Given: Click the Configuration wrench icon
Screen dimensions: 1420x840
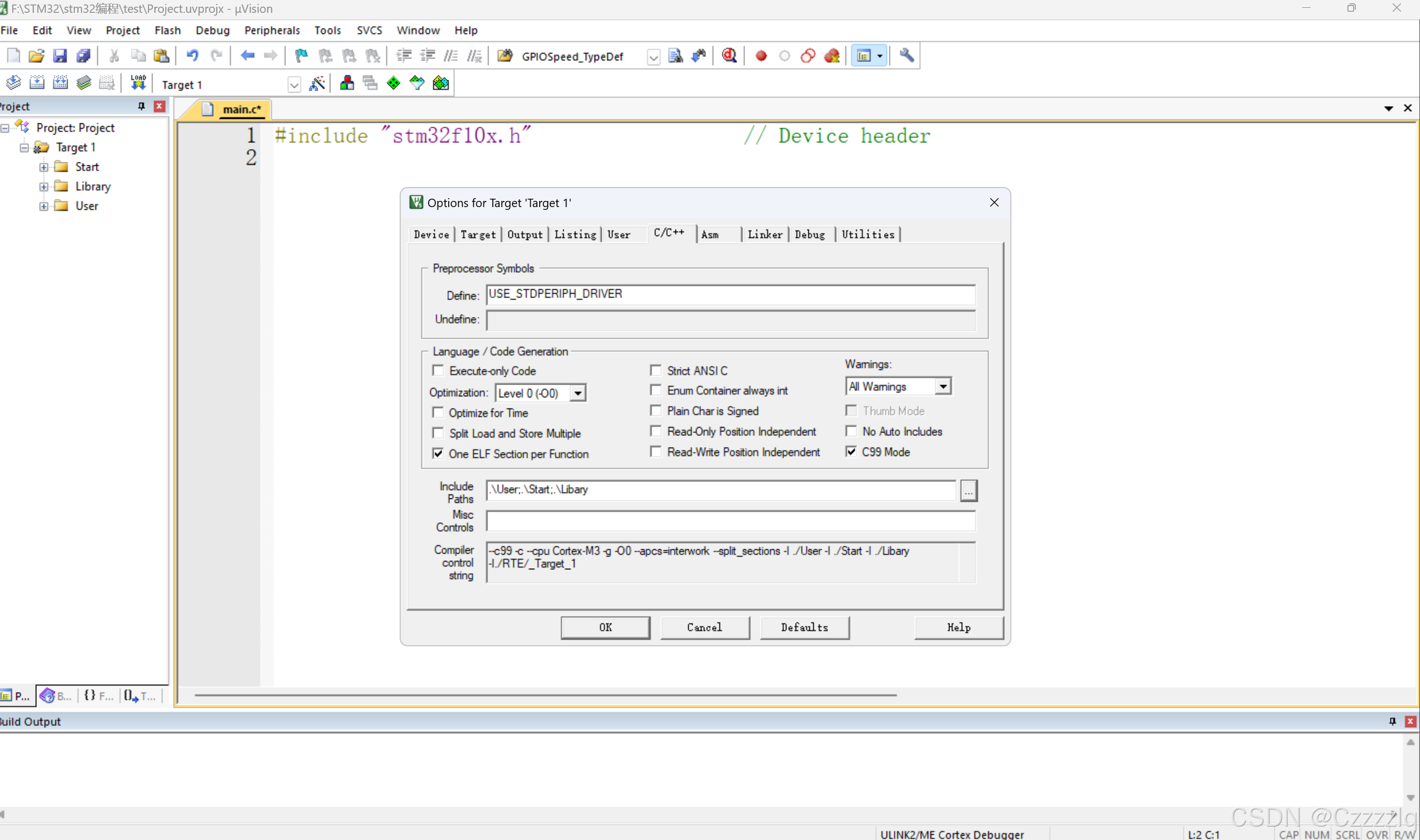Looking at the screenshot, I should click(906, 55).
